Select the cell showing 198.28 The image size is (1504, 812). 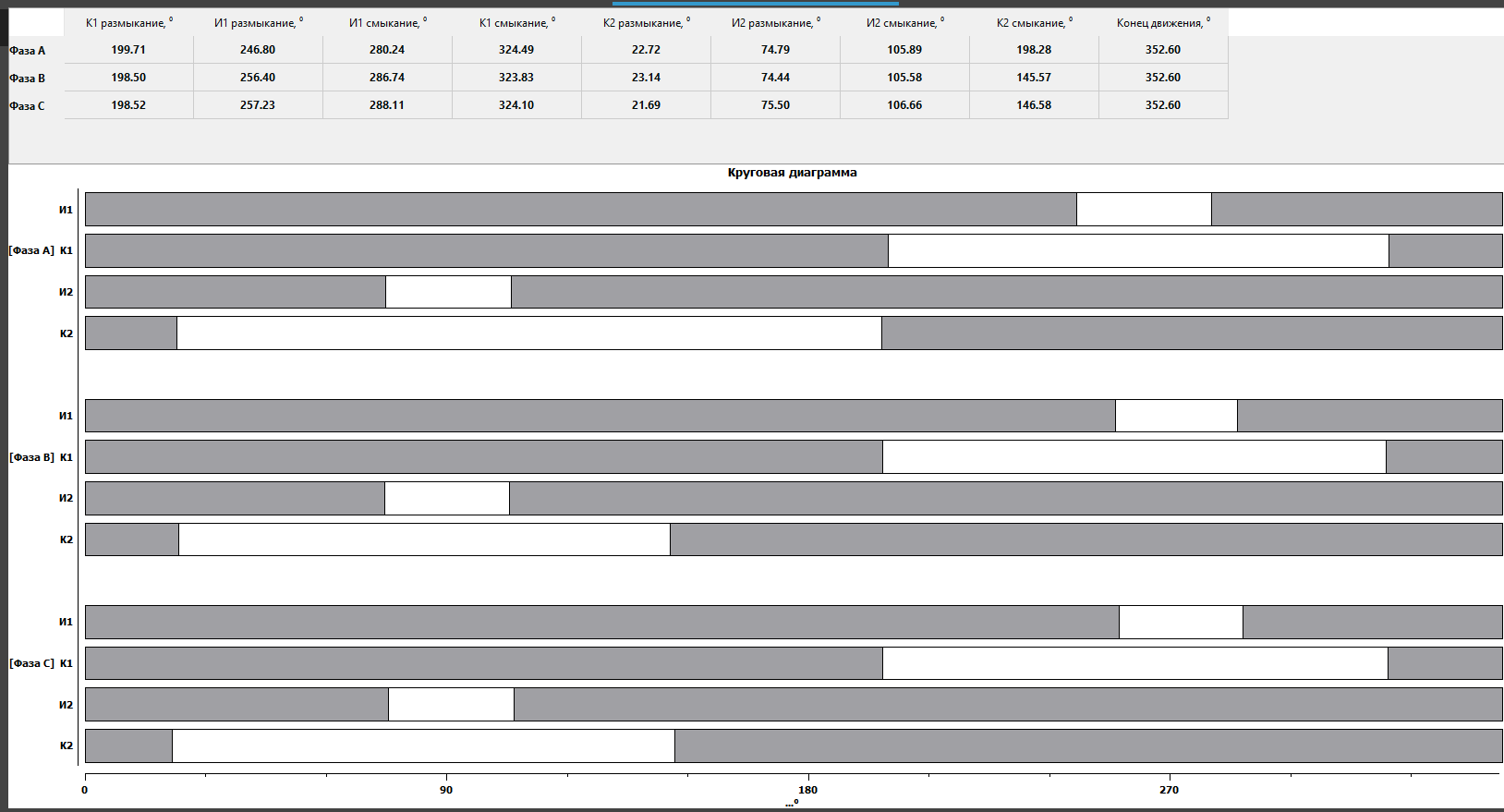point(1034,50)
